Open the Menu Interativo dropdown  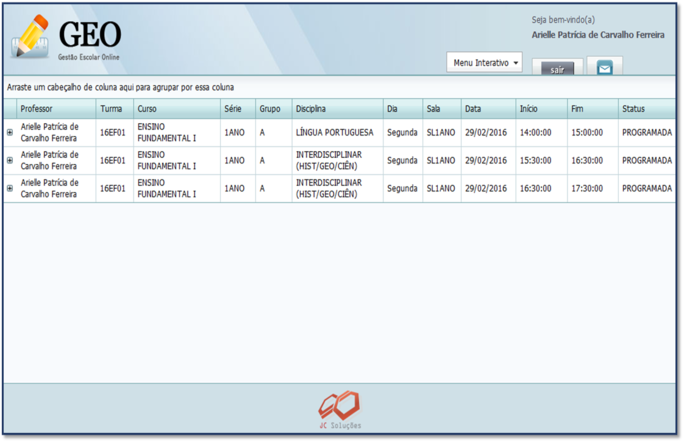[x=484, y=62]
